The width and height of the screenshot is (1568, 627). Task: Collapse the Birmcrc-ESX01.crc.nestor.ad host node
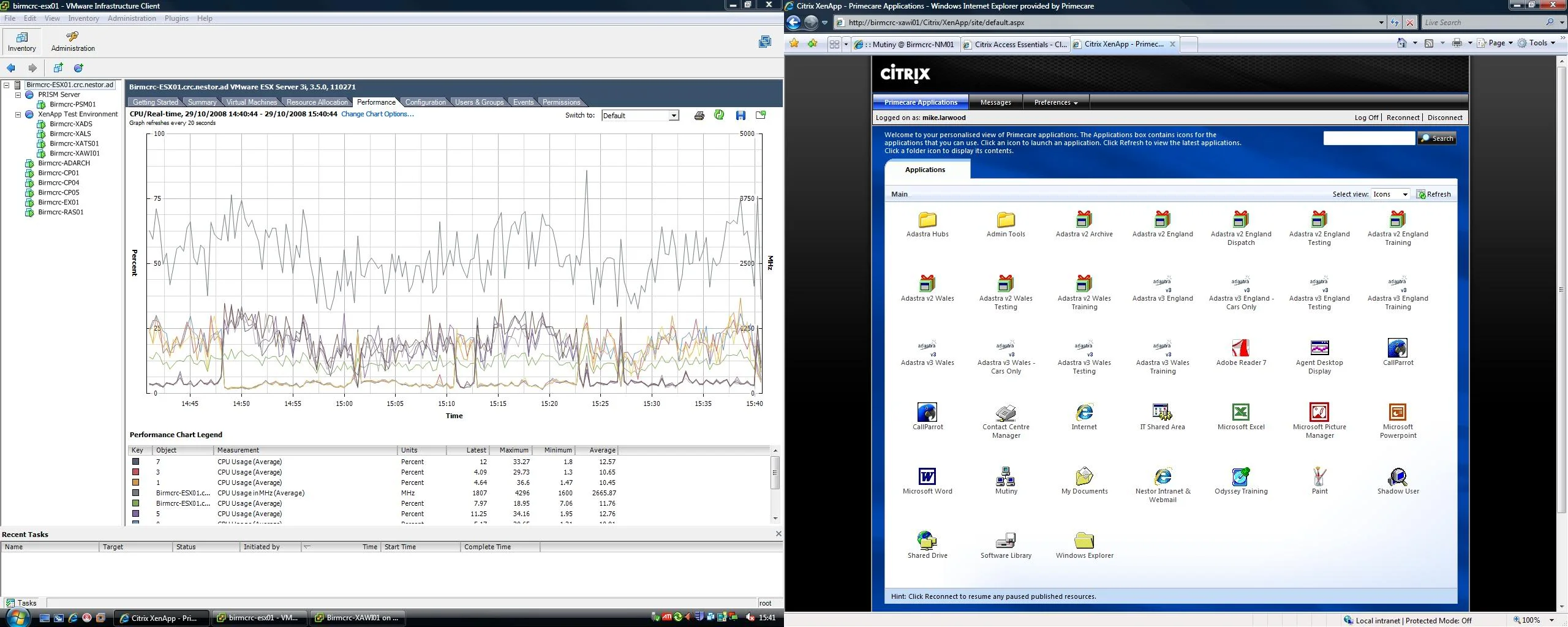[x=7, y=85]
